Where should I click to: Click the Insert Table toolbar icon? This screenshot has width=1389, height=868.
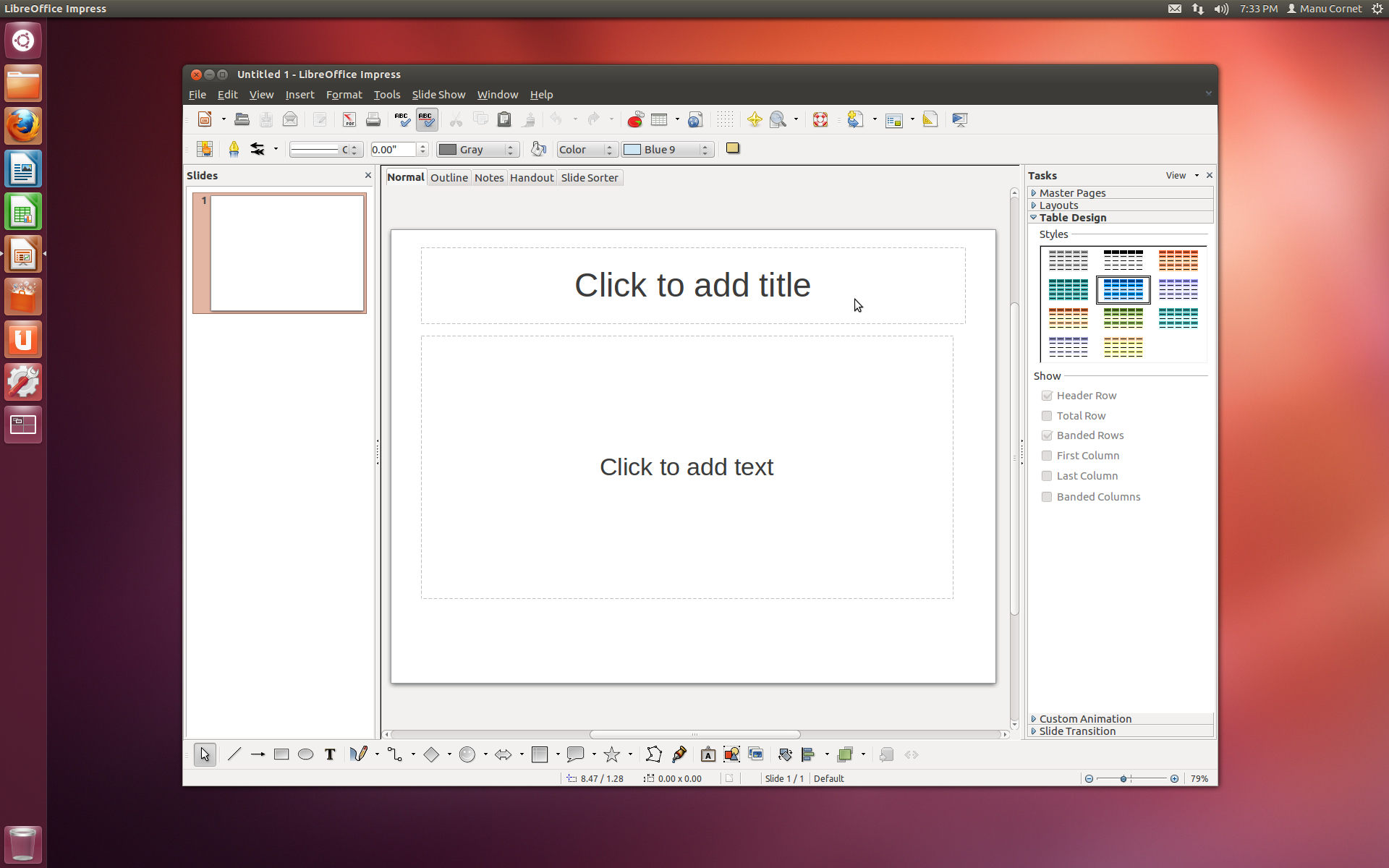(659, 120)
